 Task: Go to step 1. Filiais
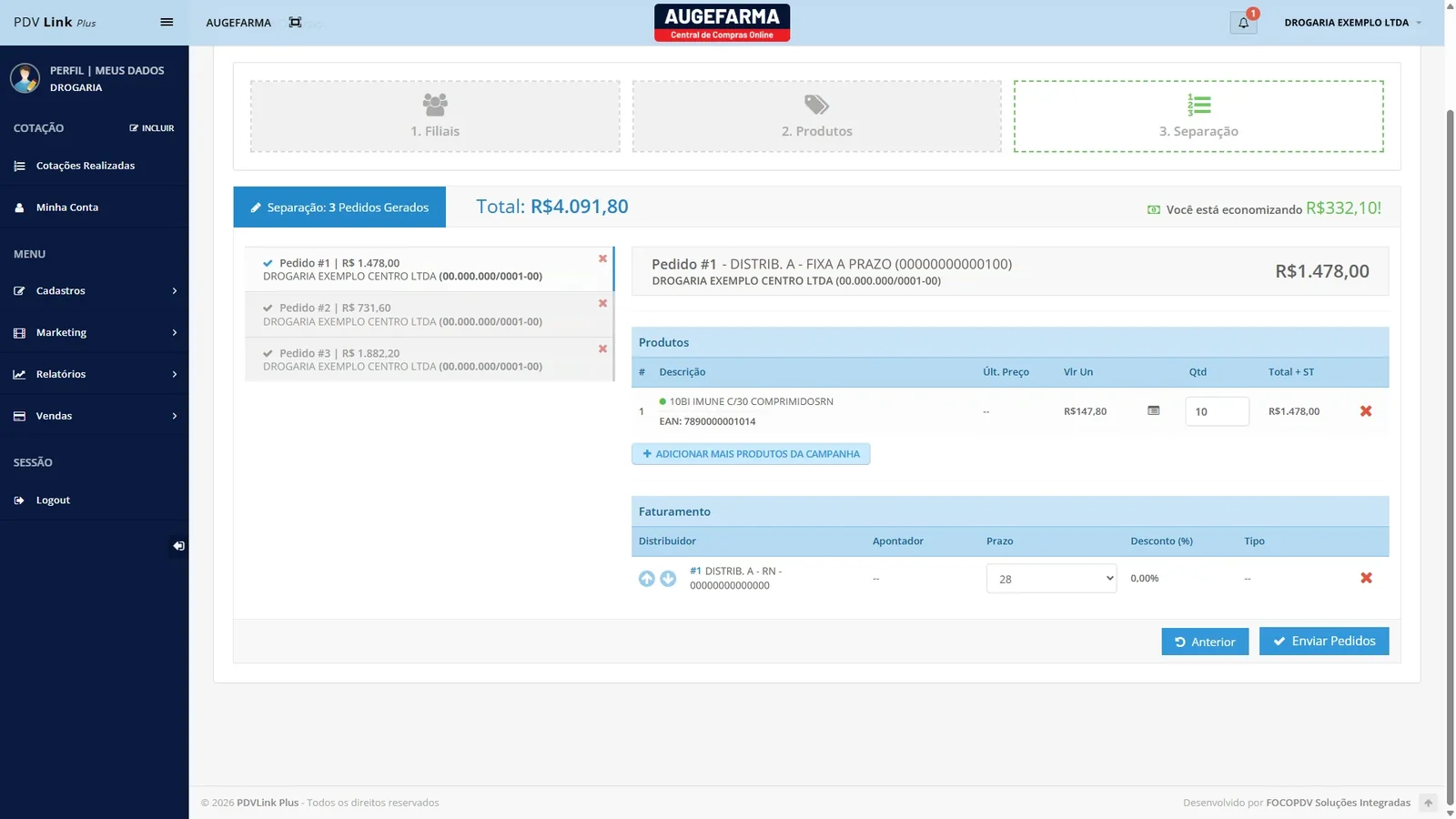click(x=435, y=116)
